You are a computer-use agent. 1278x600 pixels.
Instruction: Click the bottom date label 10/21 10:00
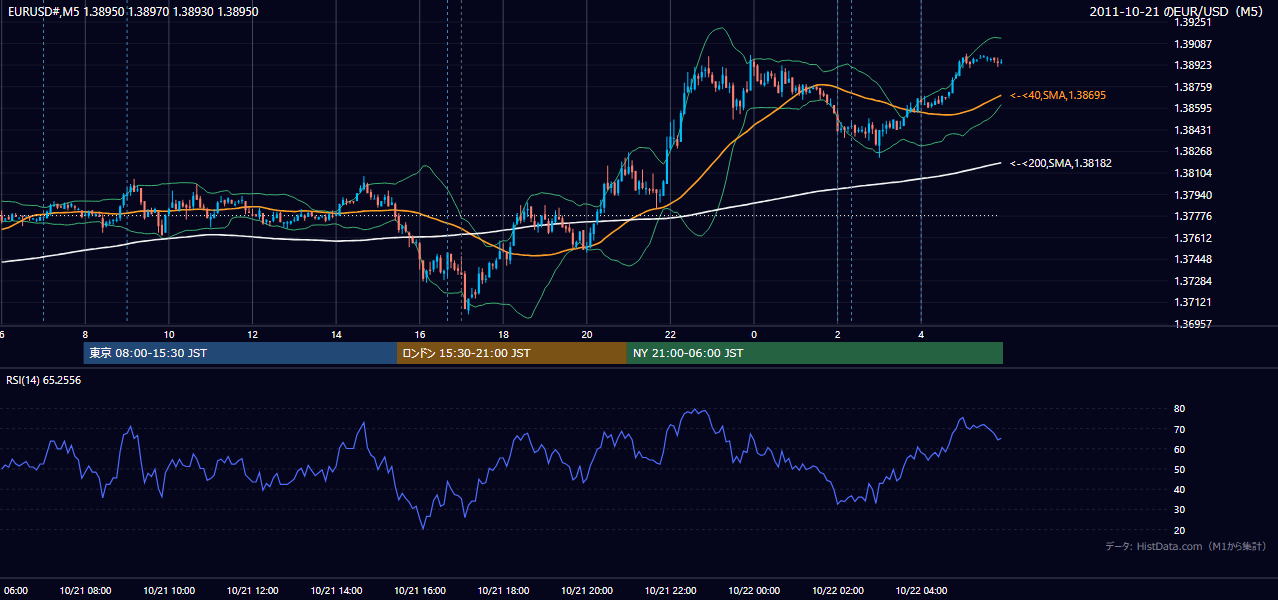coord(169,591)
